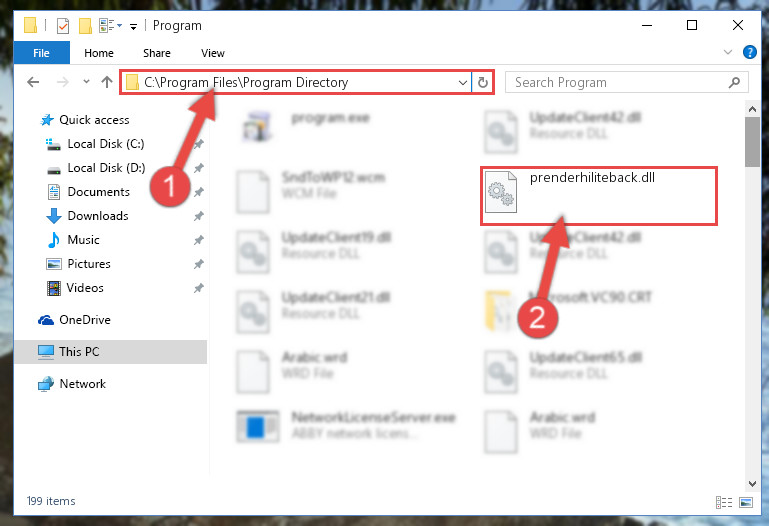Open the File menu tab
The width and height of the screenshot is (769, 526).
(x=42, y=53)
